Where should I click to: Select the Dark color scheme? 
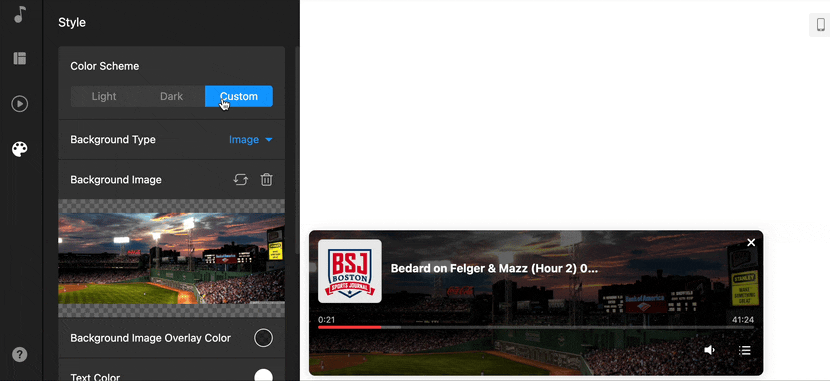[172, 96]
